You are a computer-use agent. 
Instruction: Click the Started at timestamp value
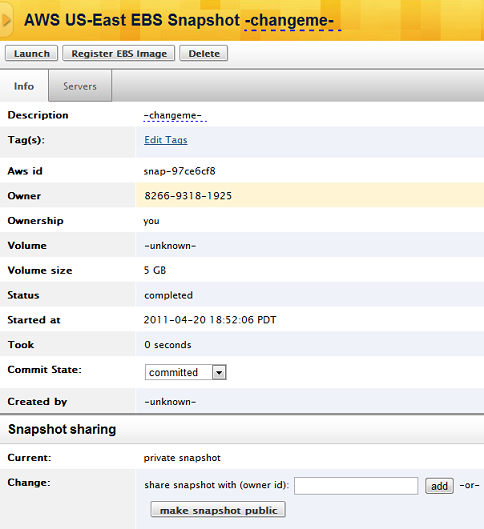click(x=210, y=320)
